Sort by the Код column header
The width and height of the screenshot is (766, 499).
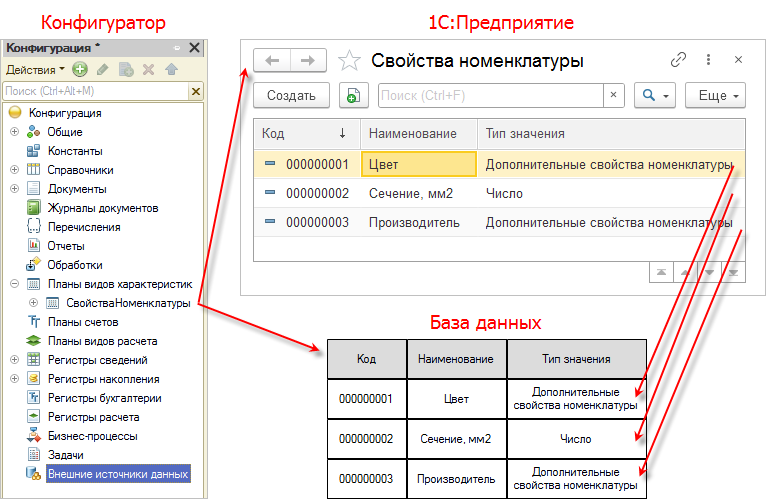click(x=307, y=133)
